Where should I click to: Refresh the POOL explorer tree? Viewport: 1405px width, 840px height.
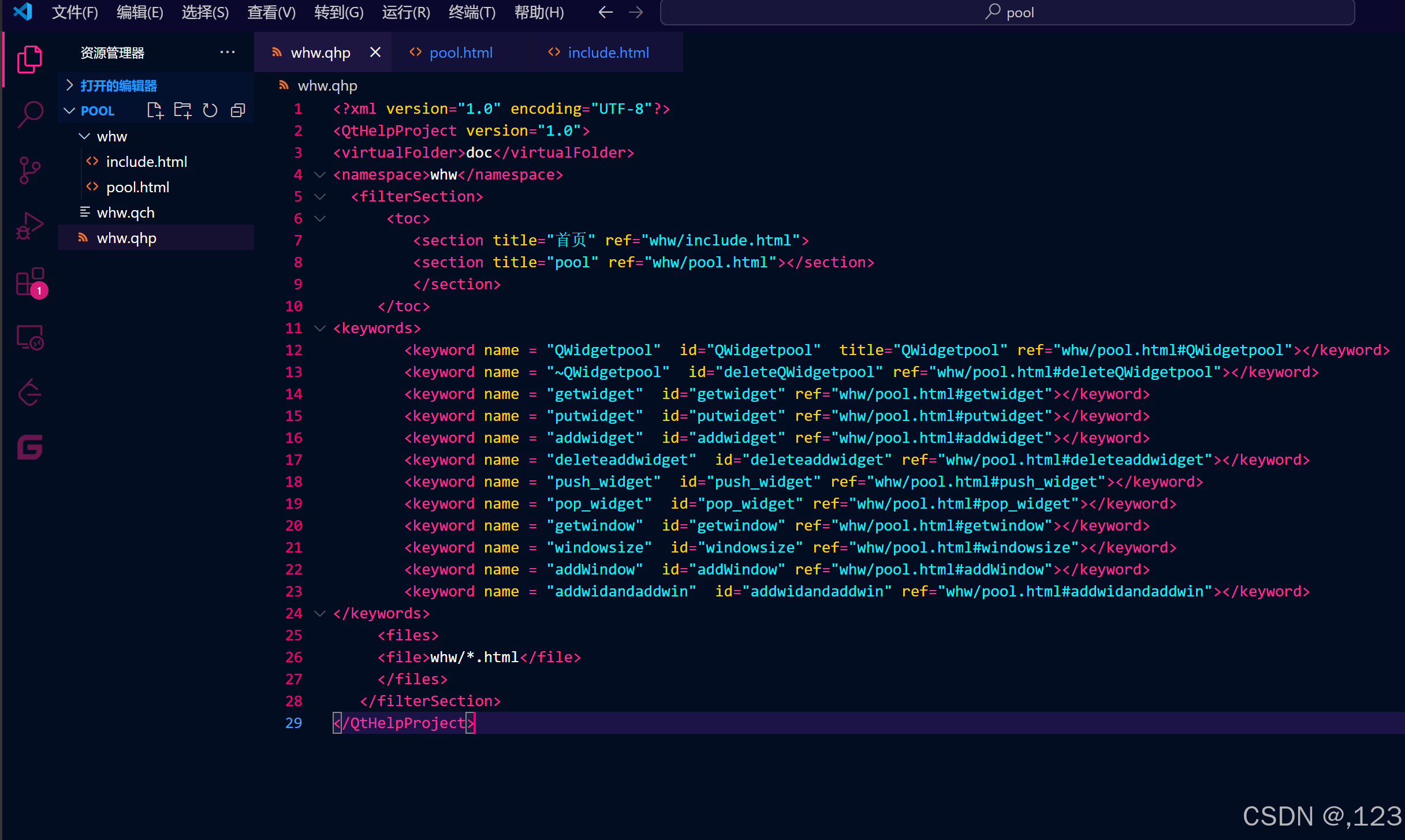pos(210,110)
